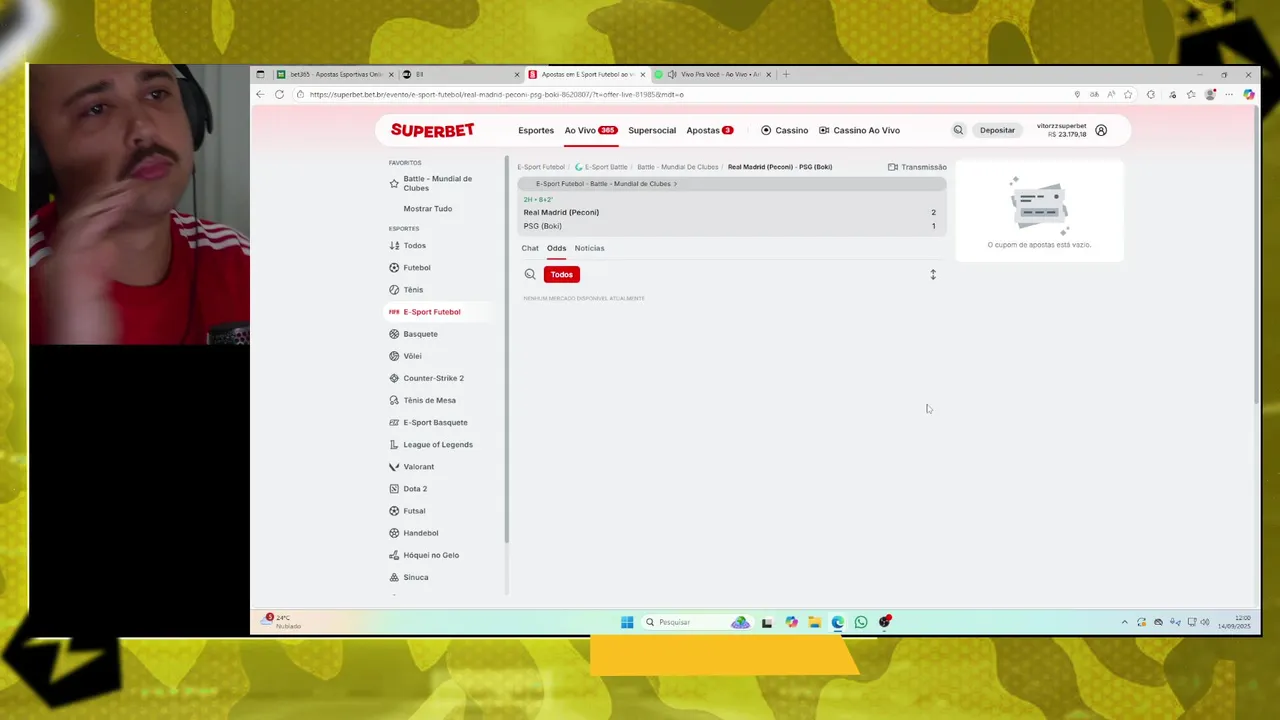The height and width of the screenshot is (720, 1280).
Task: Select the Todos market filter
Action: [562, 274]
